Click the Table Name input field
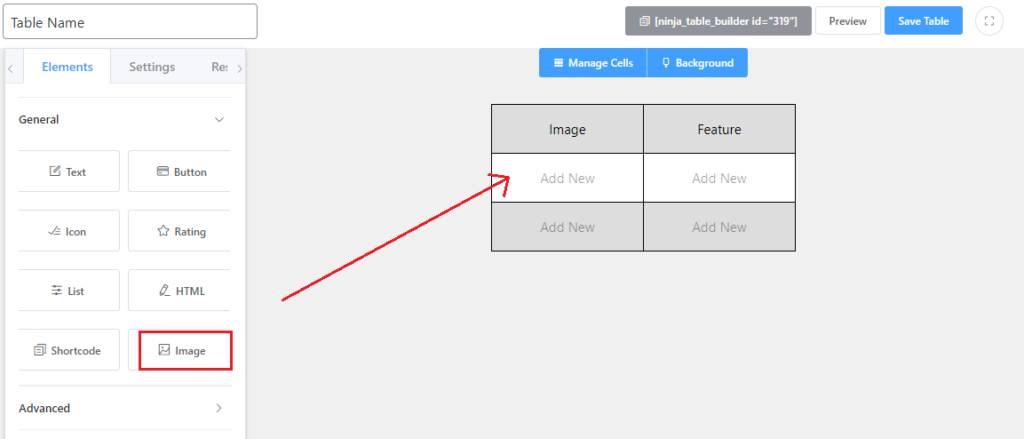 (x=130, y=22)
